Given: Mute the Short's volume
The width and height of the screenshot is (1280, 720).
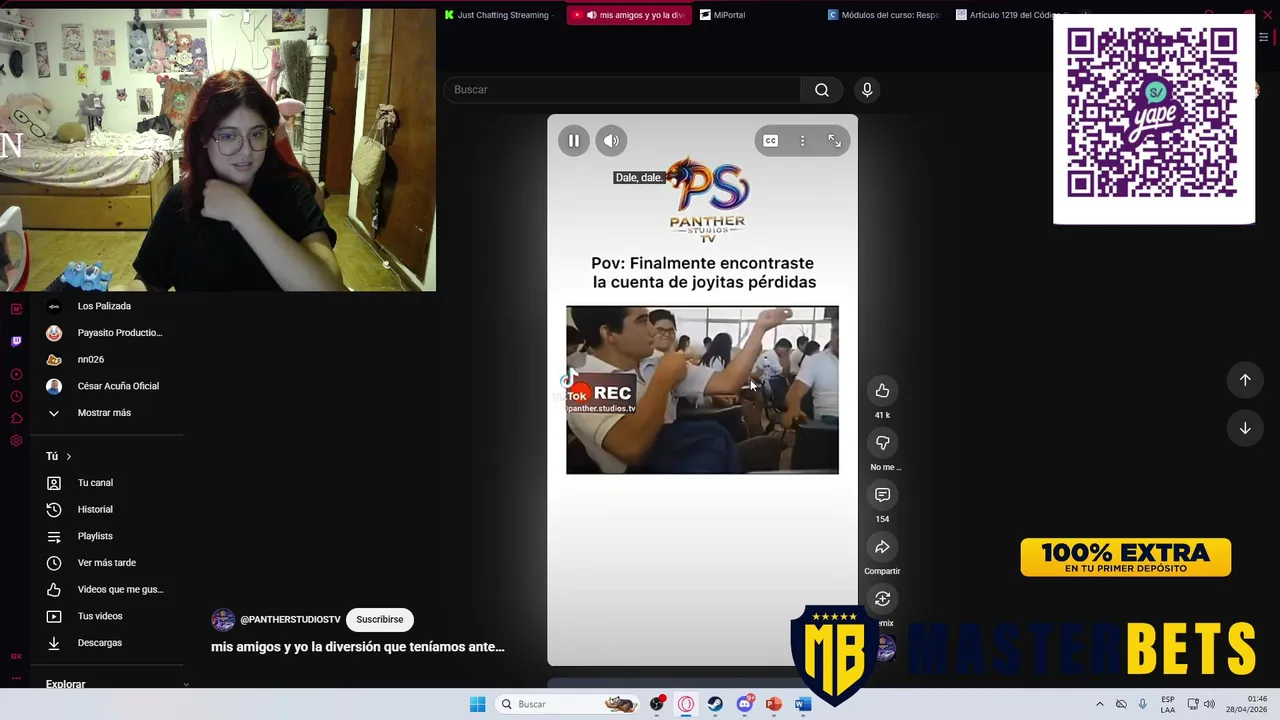Looking at the screenshot, I should point(611,141).
